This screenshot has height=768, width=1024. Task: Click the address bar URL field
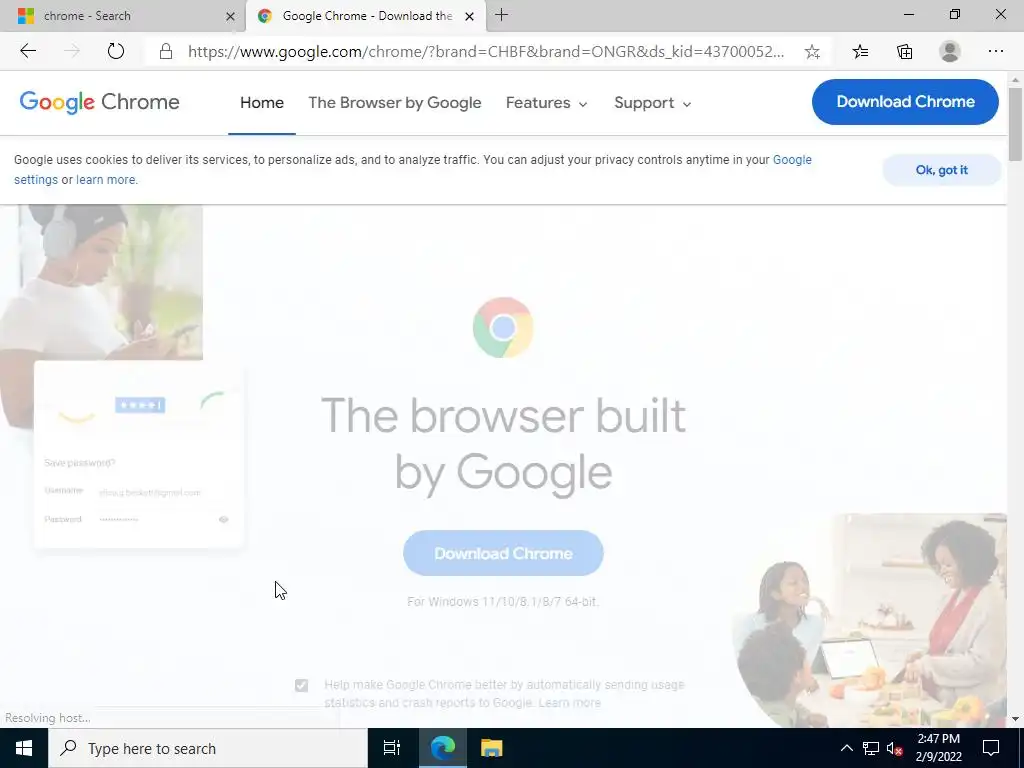[486, 52]
